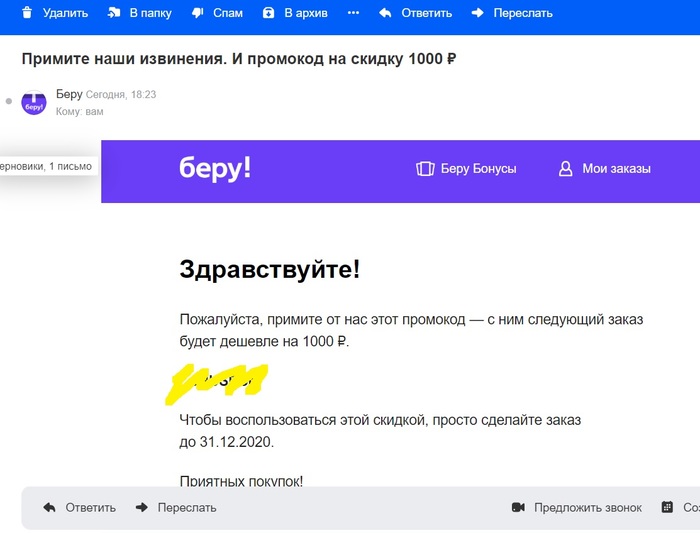The width and height of the screenshot is (700, 533).
Task: Click the Кому: вам recipient line
Action: (79, 112)
